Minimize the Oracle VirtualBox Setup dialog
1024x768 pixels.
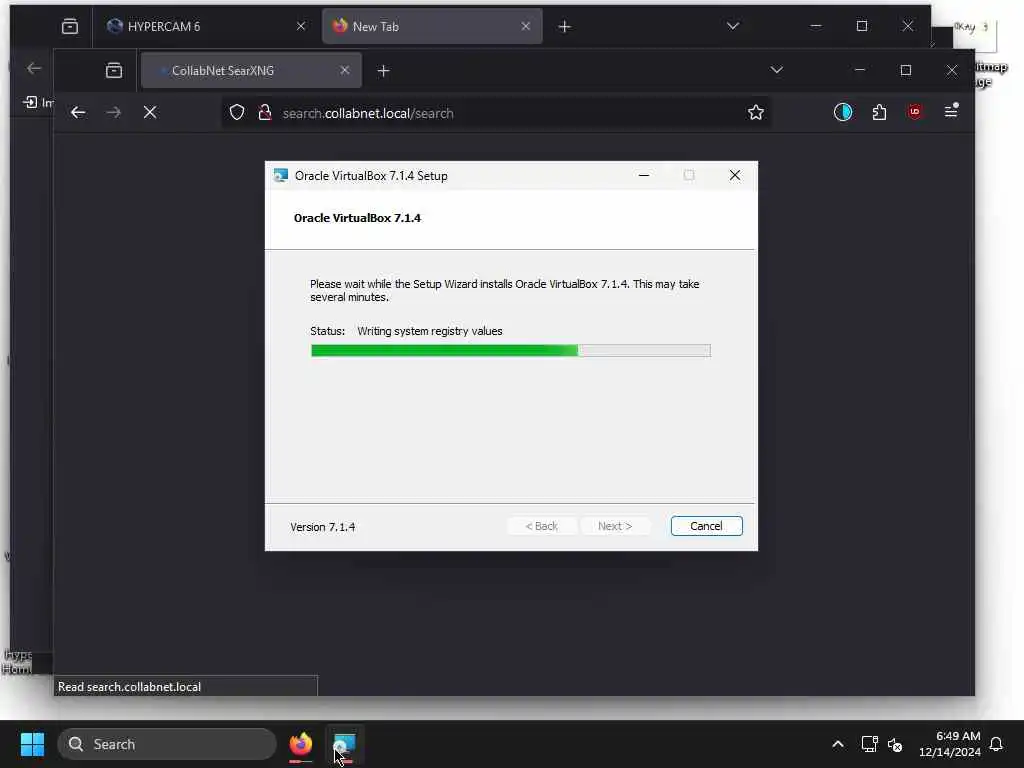[x=643, y=175]
